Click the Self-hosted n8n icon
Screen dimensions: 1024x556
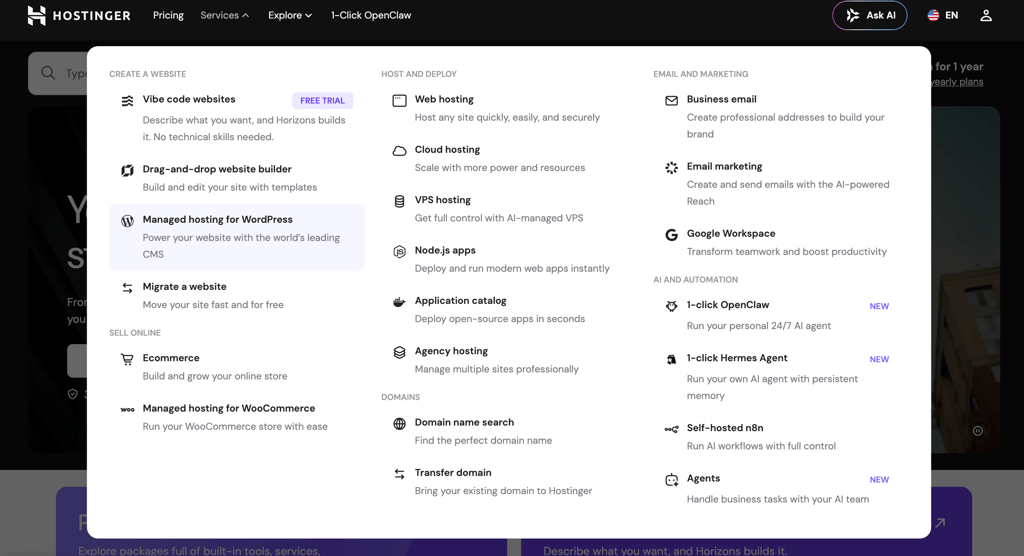pyautogui.click(x=671, y=429)
